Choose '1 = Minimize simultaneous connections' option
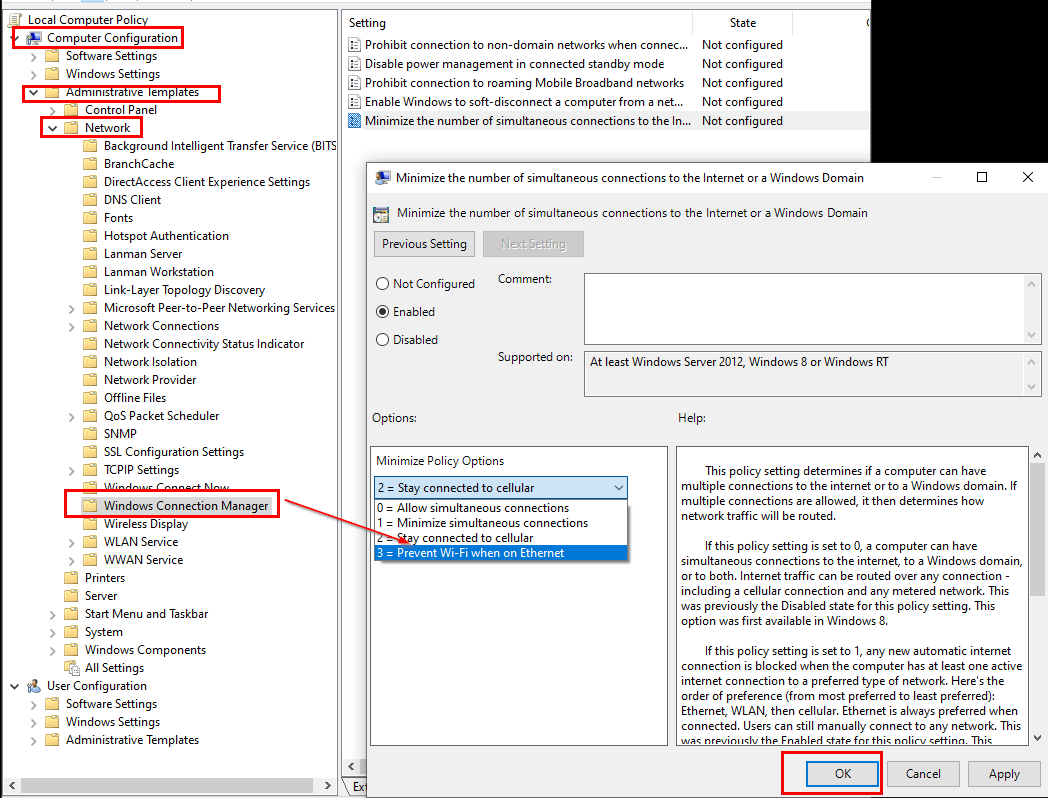This screenshot has height=798, width=1048. (x=501, y=523)
